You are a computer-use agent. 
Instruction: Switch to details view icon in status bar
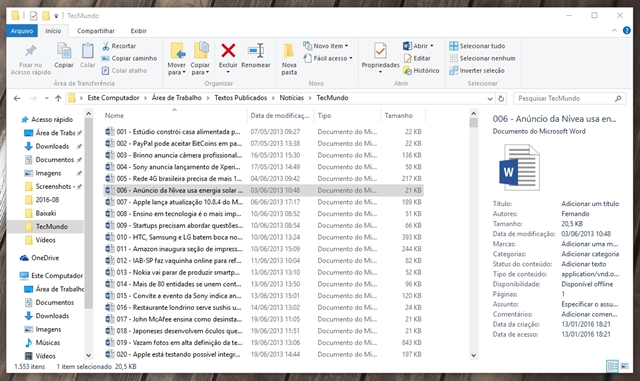click(x=612, y=366)
